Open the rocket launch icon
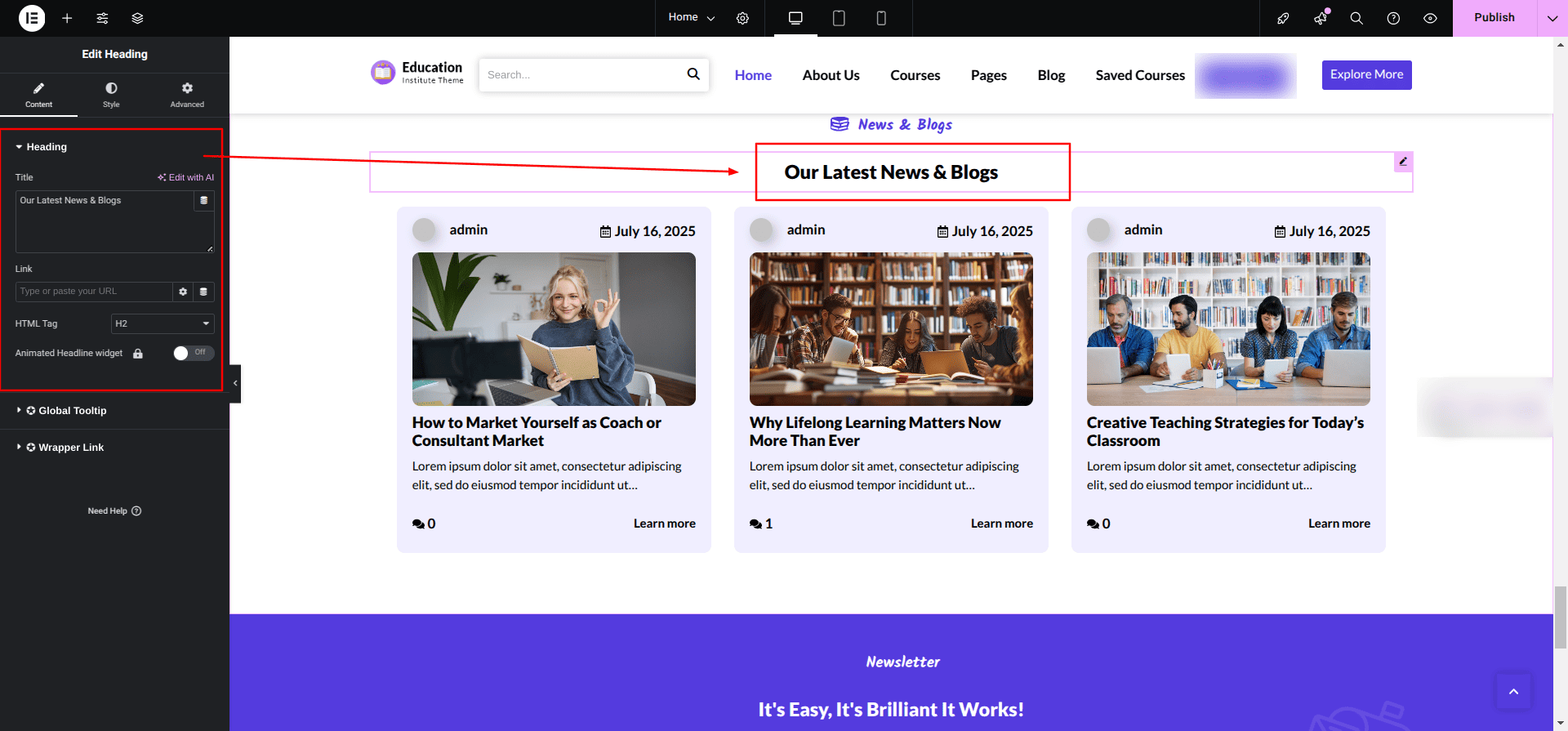1568x731 pixels. (x=1283, y=18)
